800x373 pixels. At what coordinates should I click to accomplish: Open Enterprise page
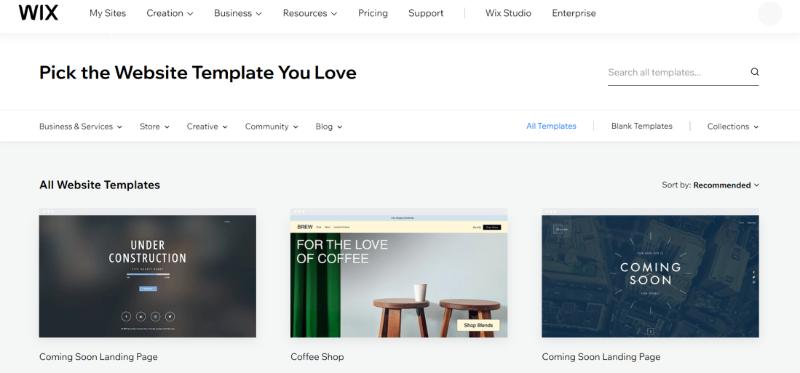coord(574,13)
